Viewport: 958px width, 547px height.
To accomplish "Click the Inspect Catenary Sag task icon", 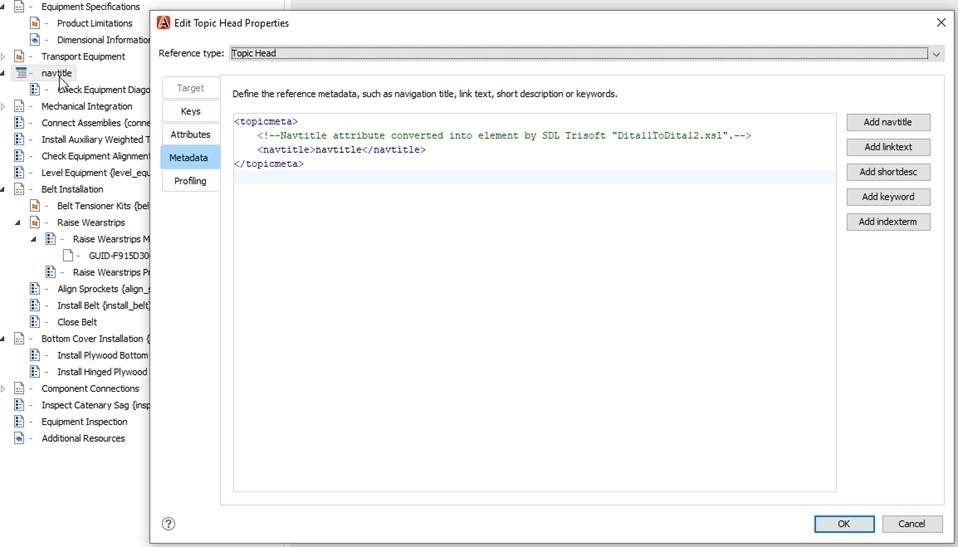I will (19, 405).
